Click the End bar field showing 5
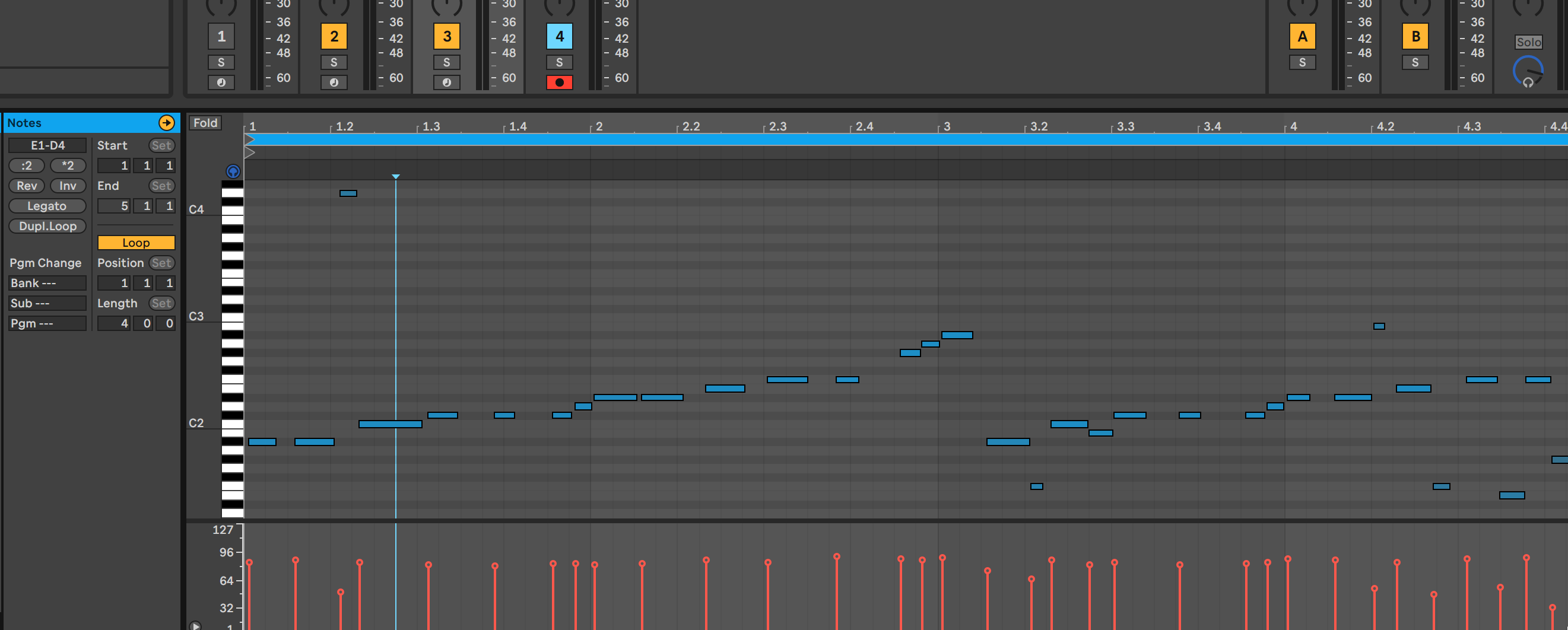Screen dimensions: 1568x630 point(114,206)
